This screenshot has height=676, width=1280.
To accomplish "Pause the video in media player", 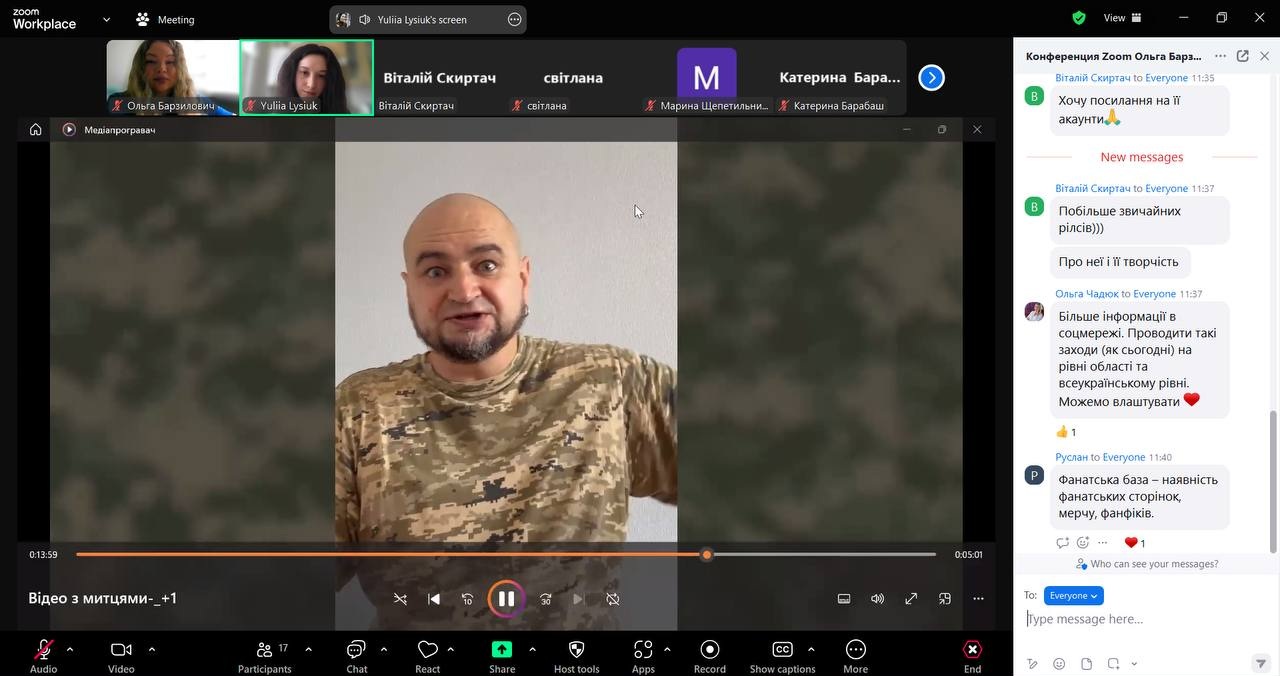I will tap(506, 599).
